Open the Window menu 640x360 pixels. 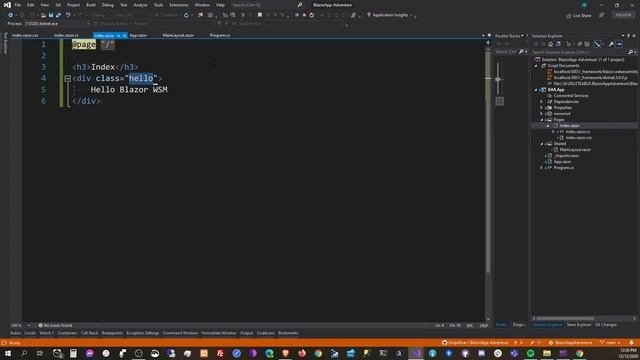click(x=202, y=5)
